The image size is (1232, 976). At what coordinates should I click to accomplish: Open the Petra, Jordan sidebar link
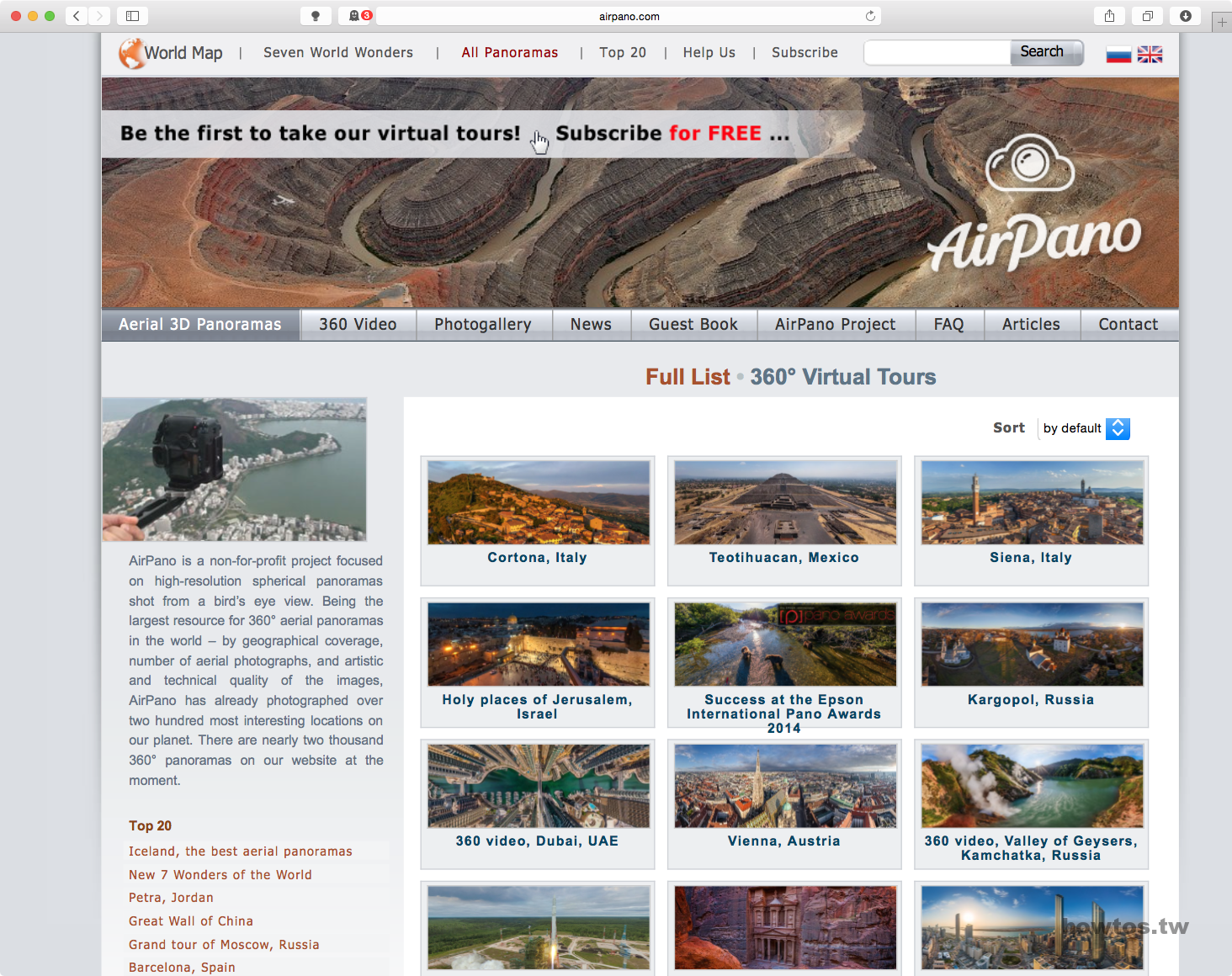point(171,898)
